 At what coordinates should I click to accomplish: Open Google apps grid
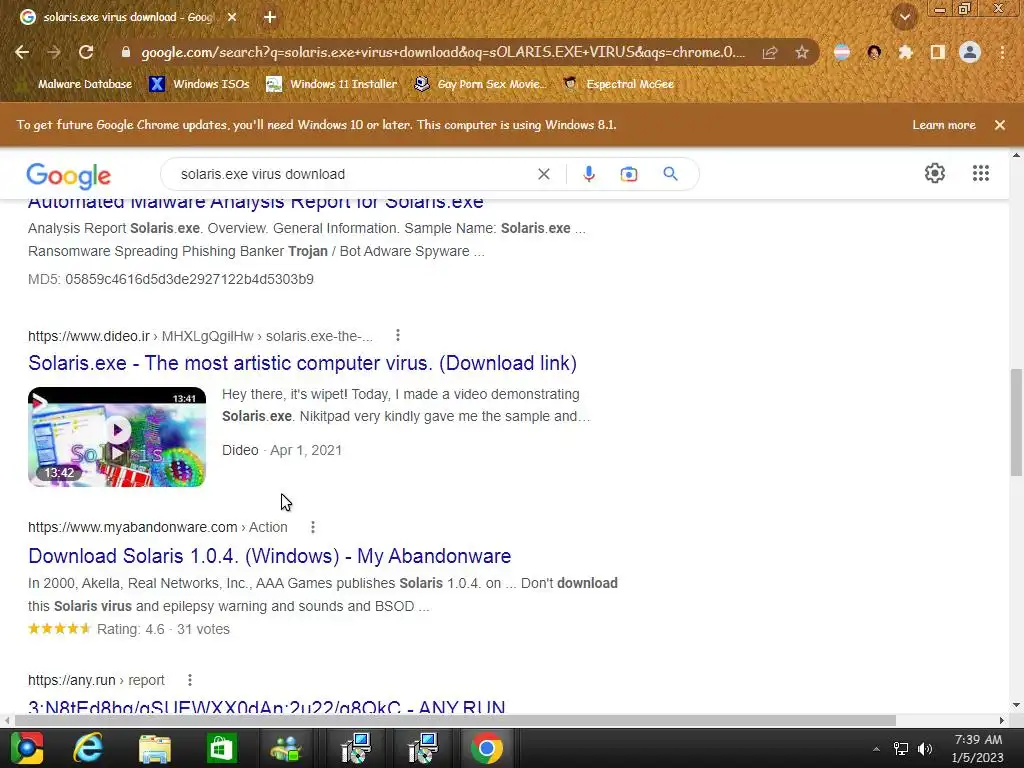tap(981, 173)
